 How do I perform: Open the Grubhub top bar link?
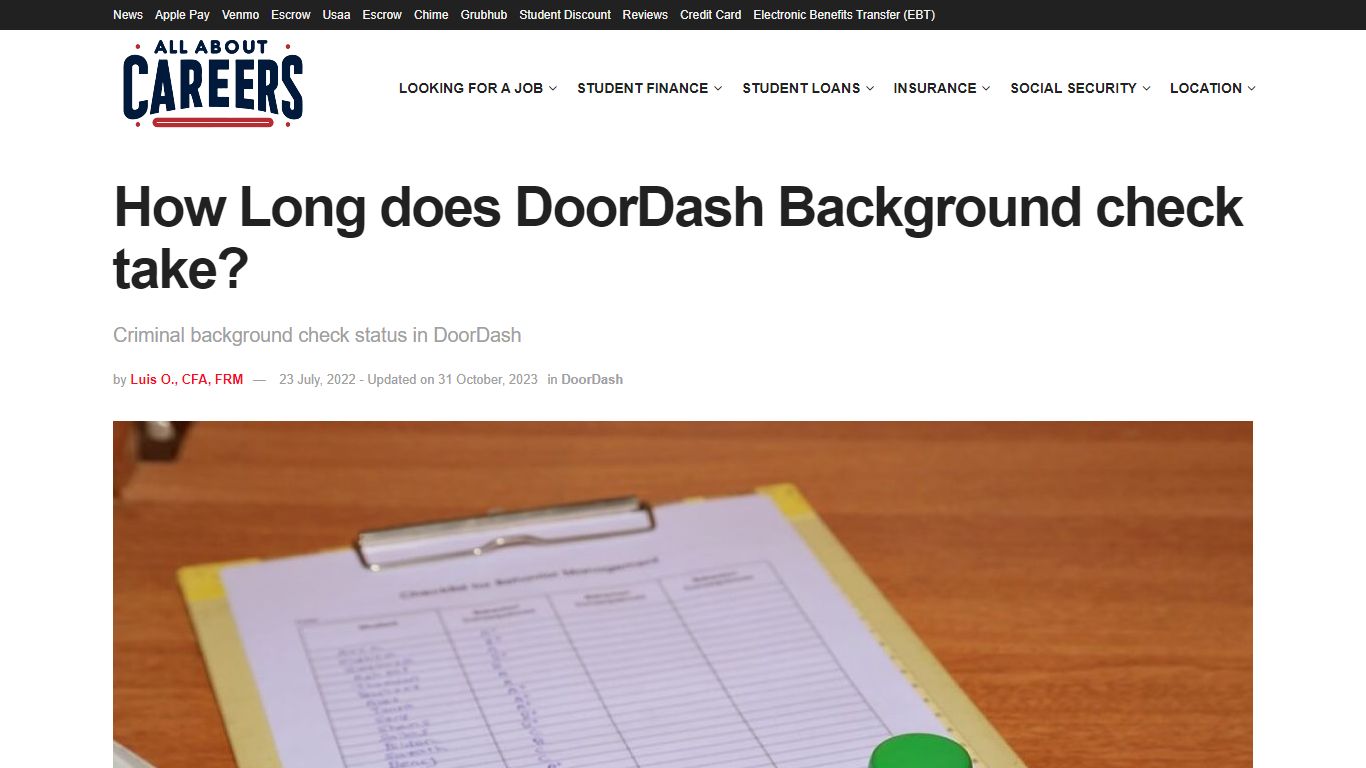click(x=484, y=15)
